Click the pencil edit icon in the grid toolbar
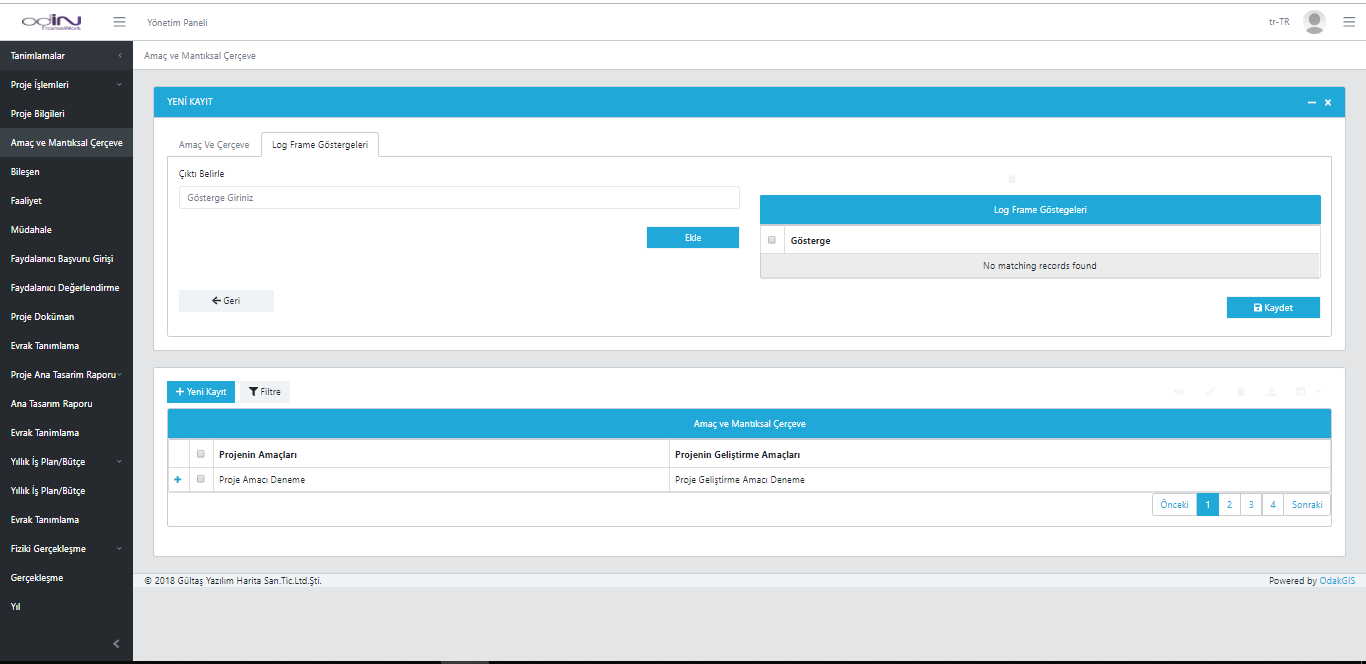The width and height of the screenshot is (1366, 664). pos(1210,392)
